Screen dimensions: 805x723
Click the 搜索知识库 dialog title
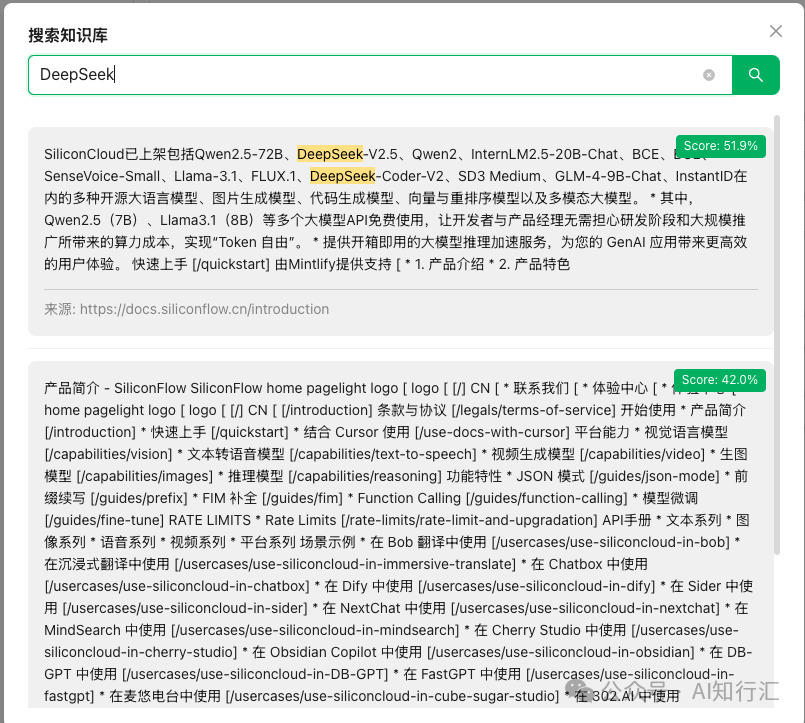click(x=68, y=35)
